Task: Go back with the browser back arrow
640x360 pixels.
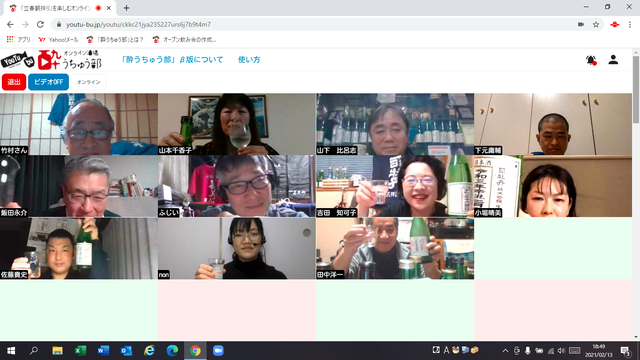Action: point(10,24)
